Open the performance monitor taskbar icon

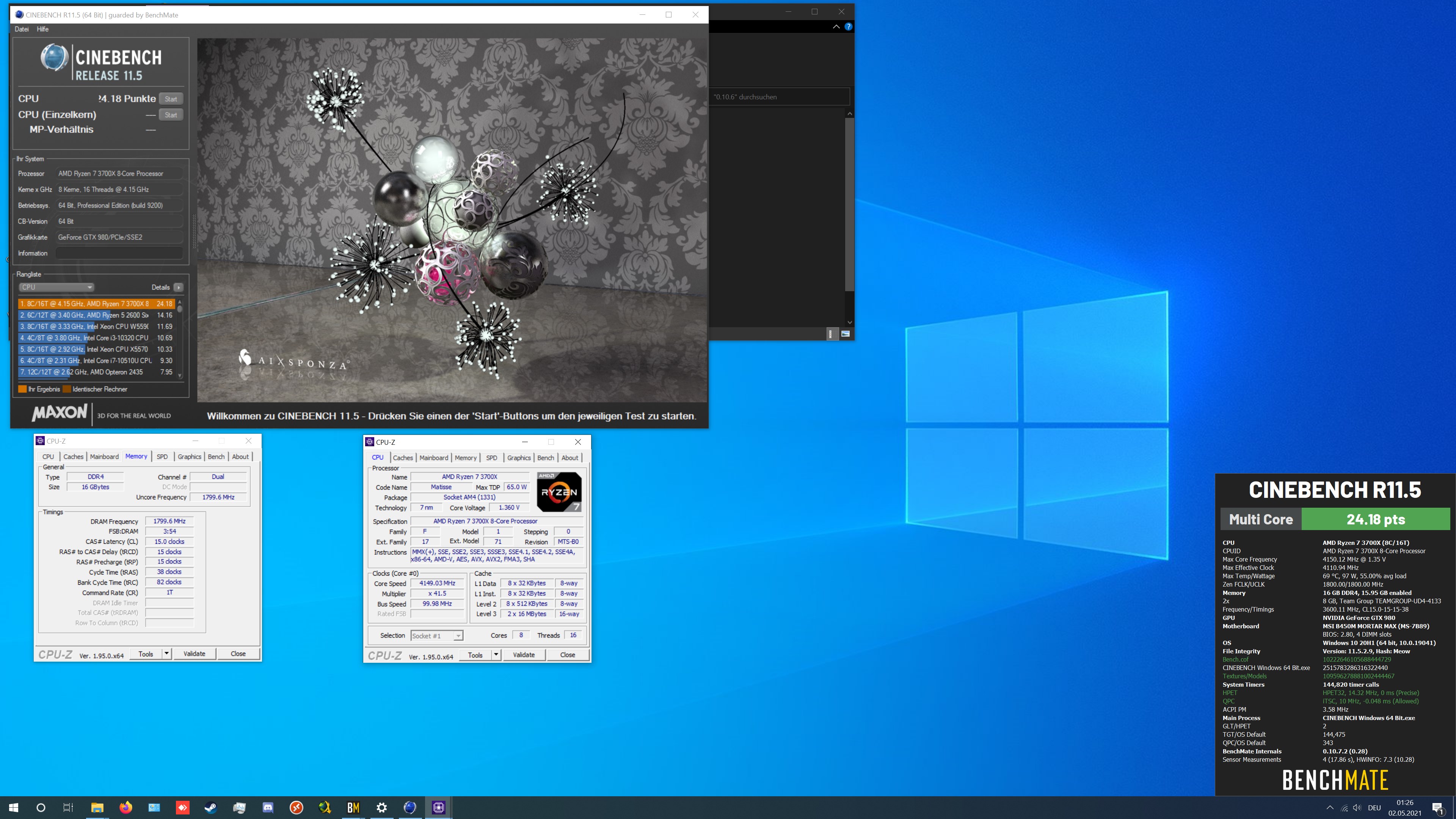(239, 808)
